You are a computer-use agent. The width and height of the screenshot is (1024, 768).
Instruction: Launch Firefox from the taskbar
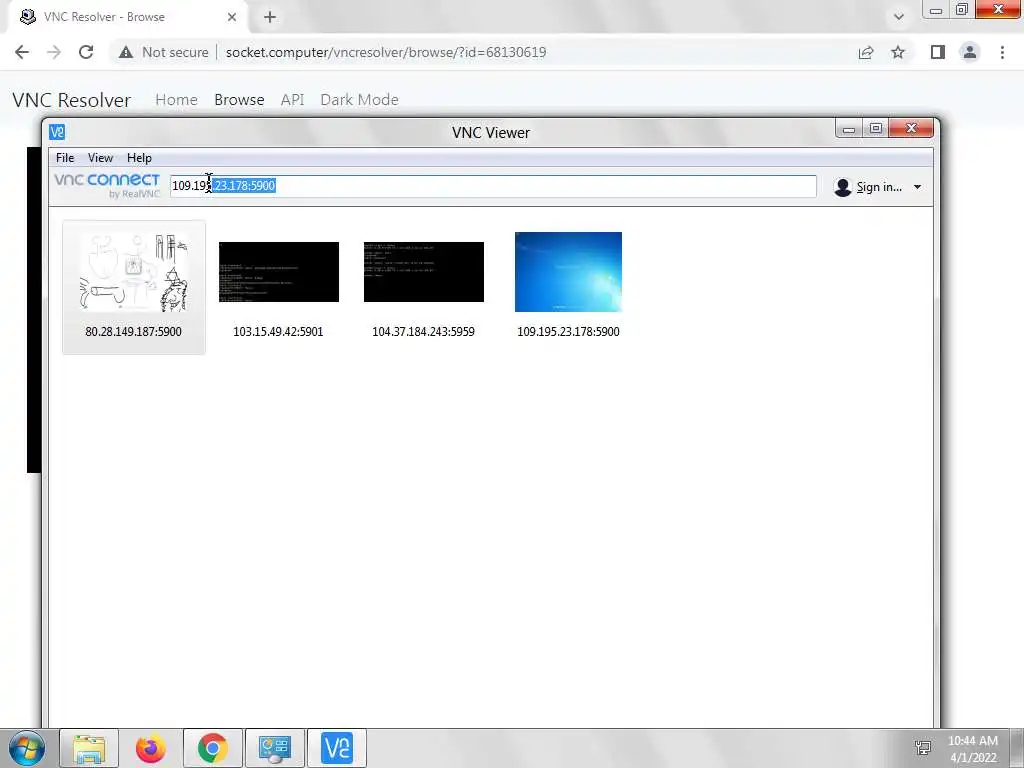click(151, 748)
